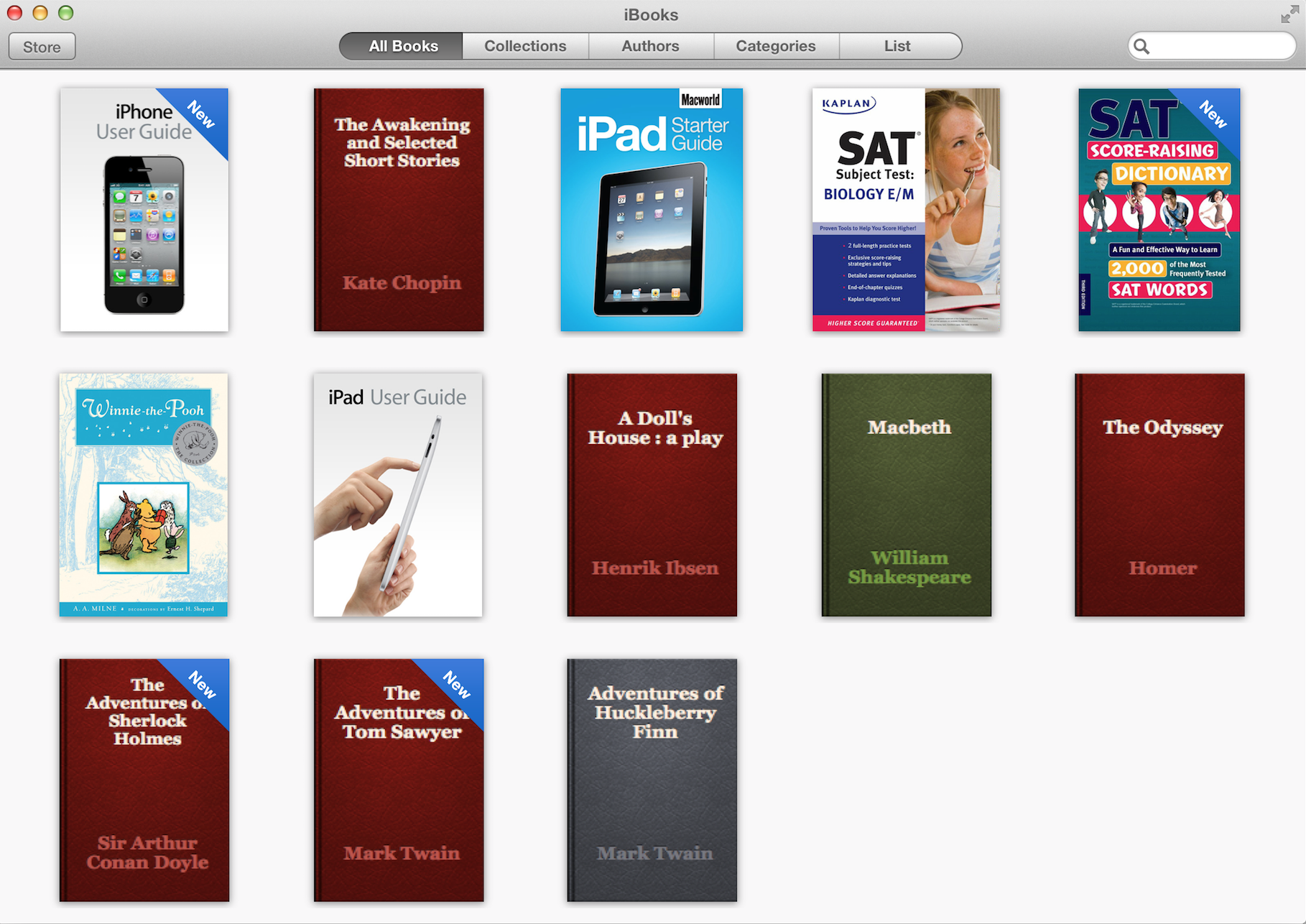The height and width of the screenshot is (924, 1306).
Task: Enter full screen with the arrows icon
Action: pyautogui.click(x=1289, y=14)
